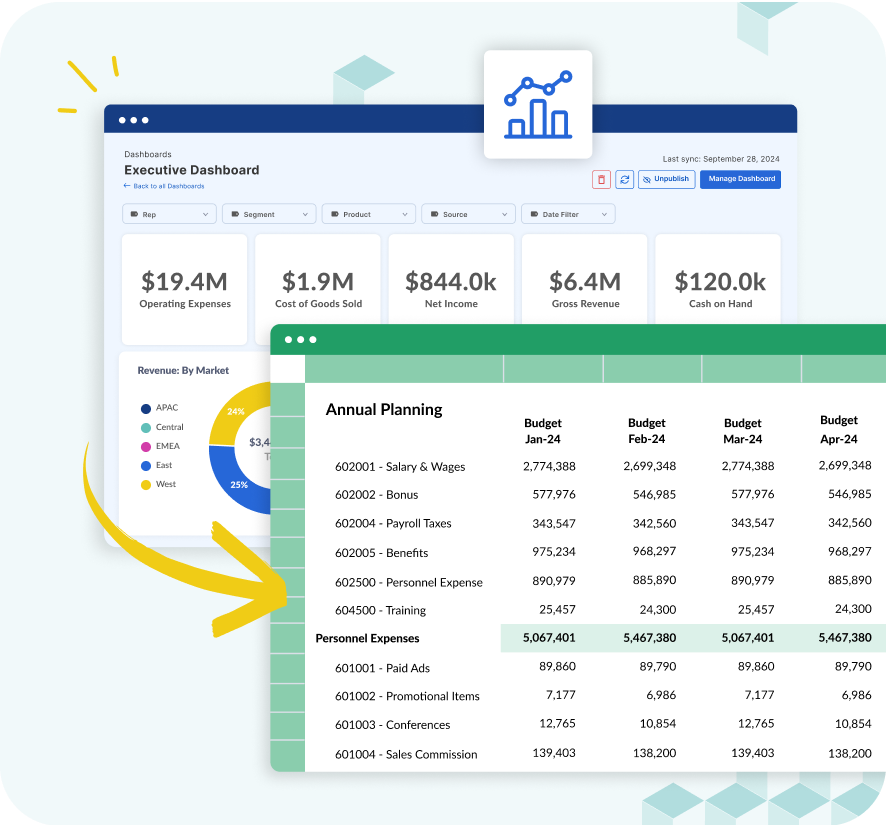886x825 pixels.
Task: Select the $844.0k Net Income card
Action: [x=451, y=279]
